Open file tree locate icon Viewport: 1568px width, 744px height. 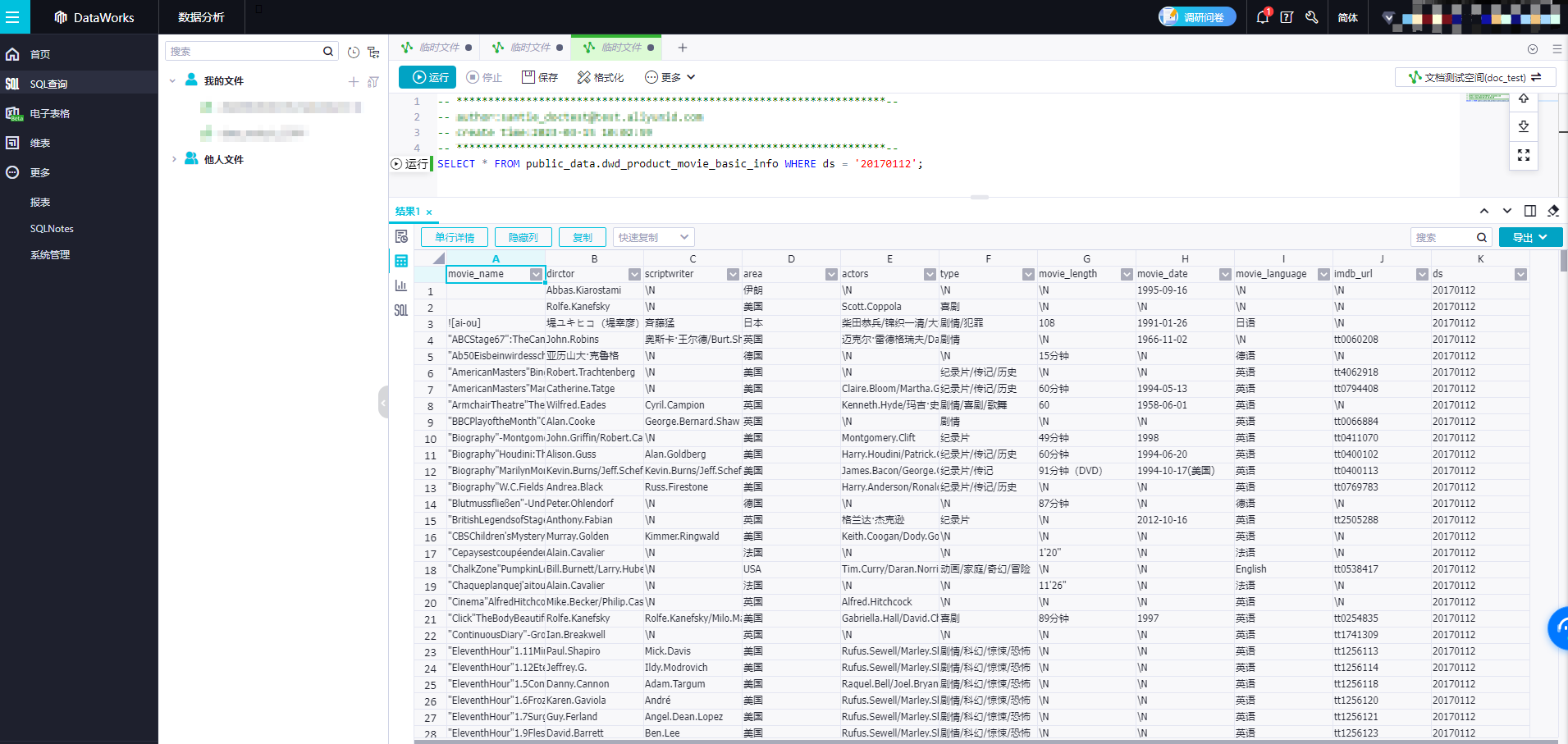tap(373, 52)
